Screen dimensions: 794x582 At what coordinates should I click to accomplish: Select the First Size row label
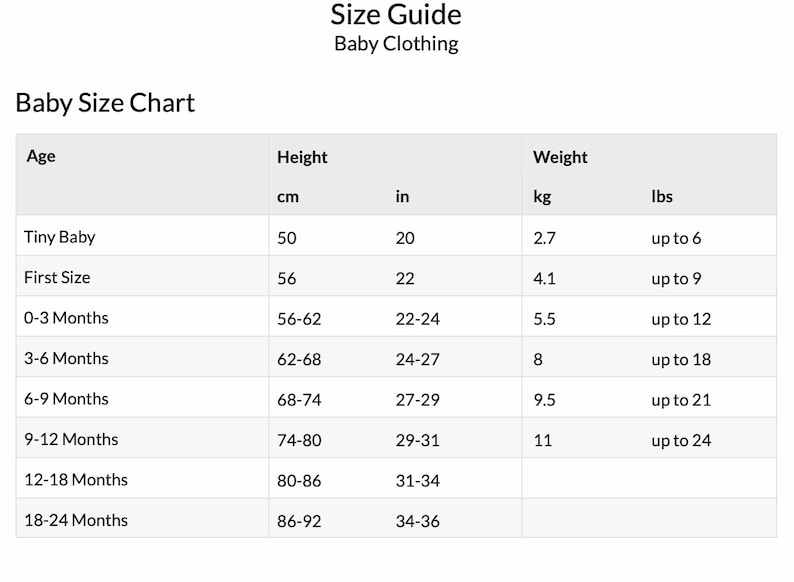coord(57,278)
